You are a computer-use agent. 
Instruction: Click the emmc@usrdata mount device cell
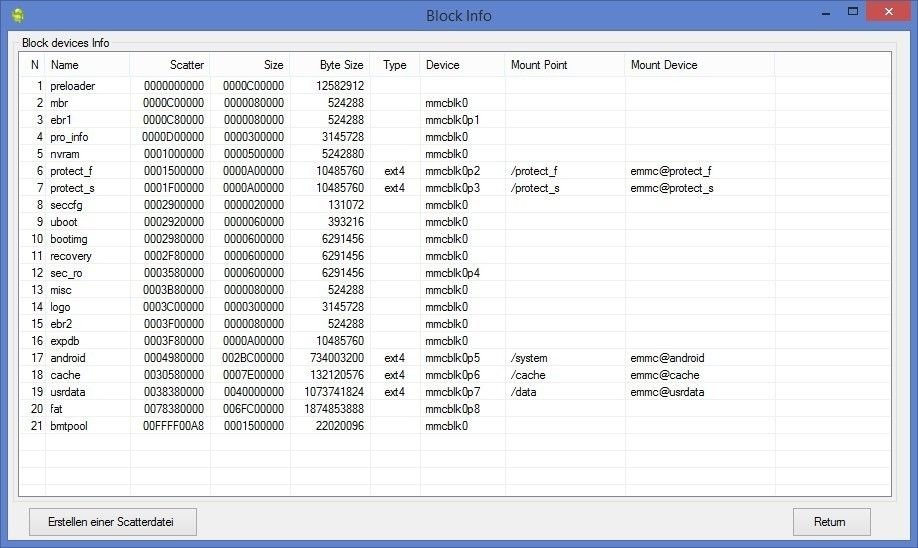[x=667, y=392]
